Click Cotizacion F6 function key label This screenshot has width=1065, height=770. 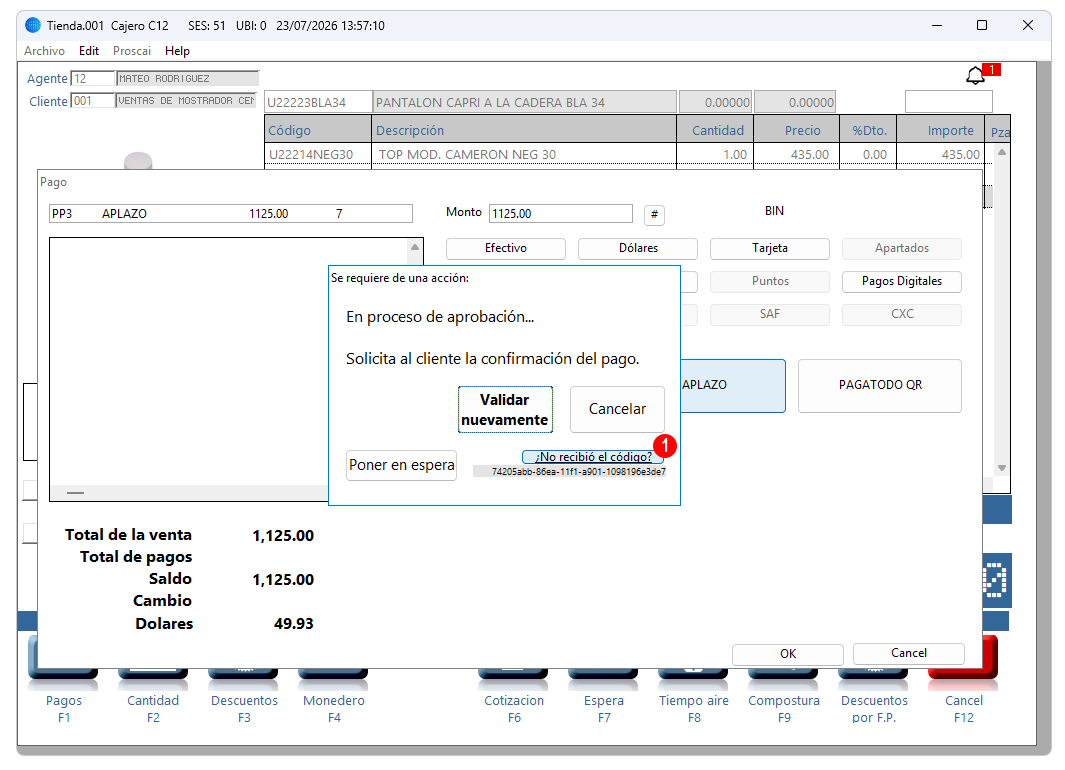[514, 709]
